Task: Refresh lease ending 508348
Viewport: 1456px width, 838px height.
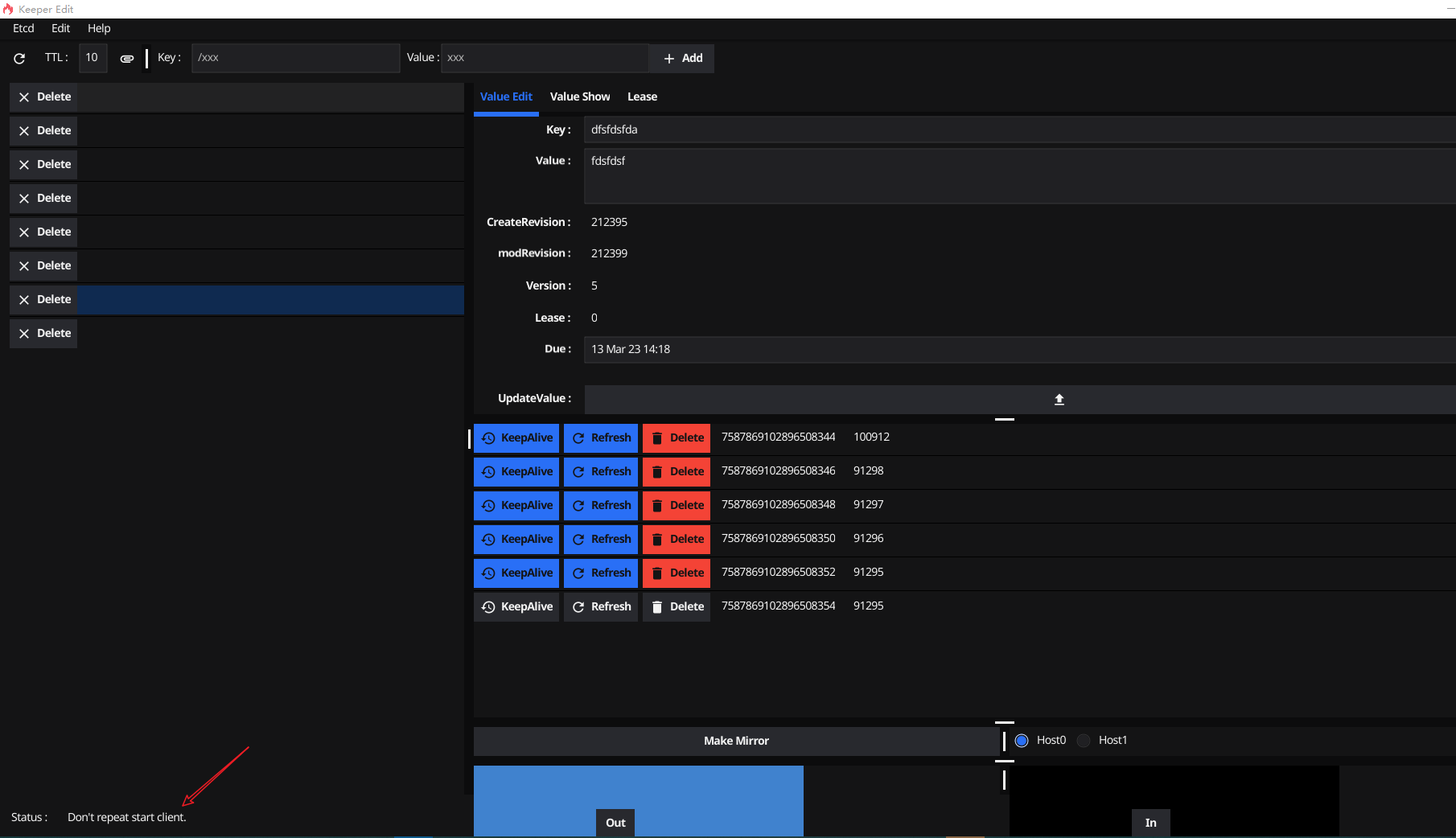Action: [601, 506]
